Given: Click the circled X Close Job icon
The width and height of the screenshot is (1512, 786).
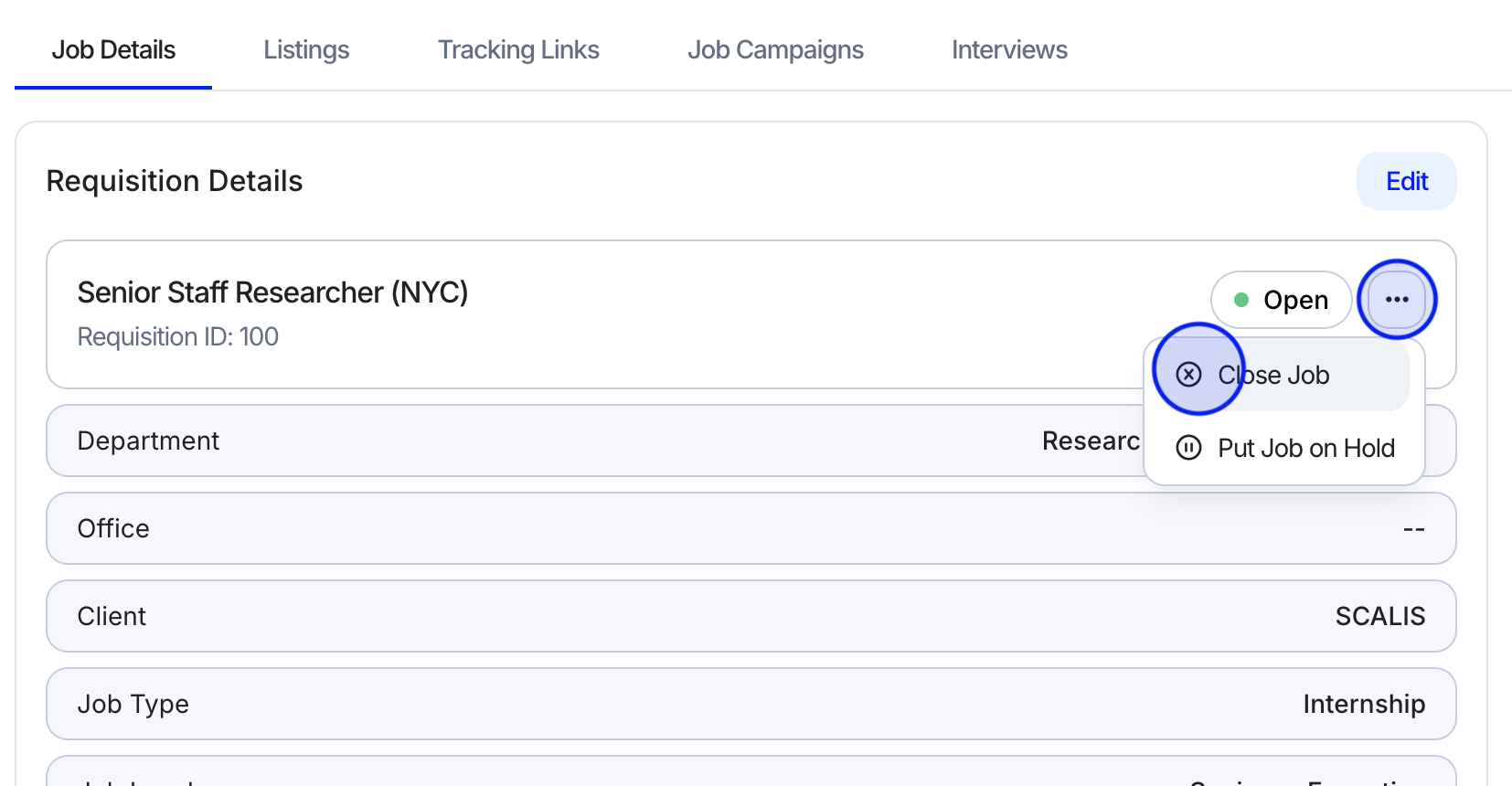Looking at the screenshot, I should coord(1188,375).
